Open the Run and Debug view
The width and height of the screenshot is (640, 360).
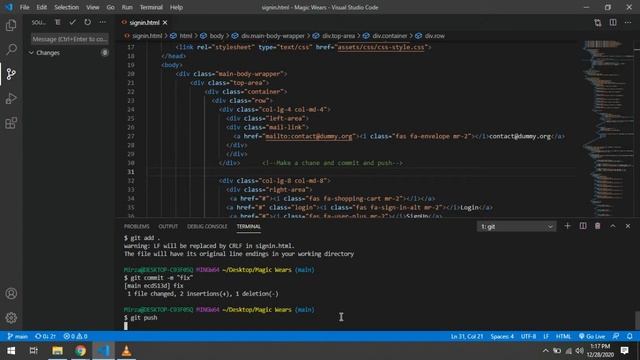11,98
